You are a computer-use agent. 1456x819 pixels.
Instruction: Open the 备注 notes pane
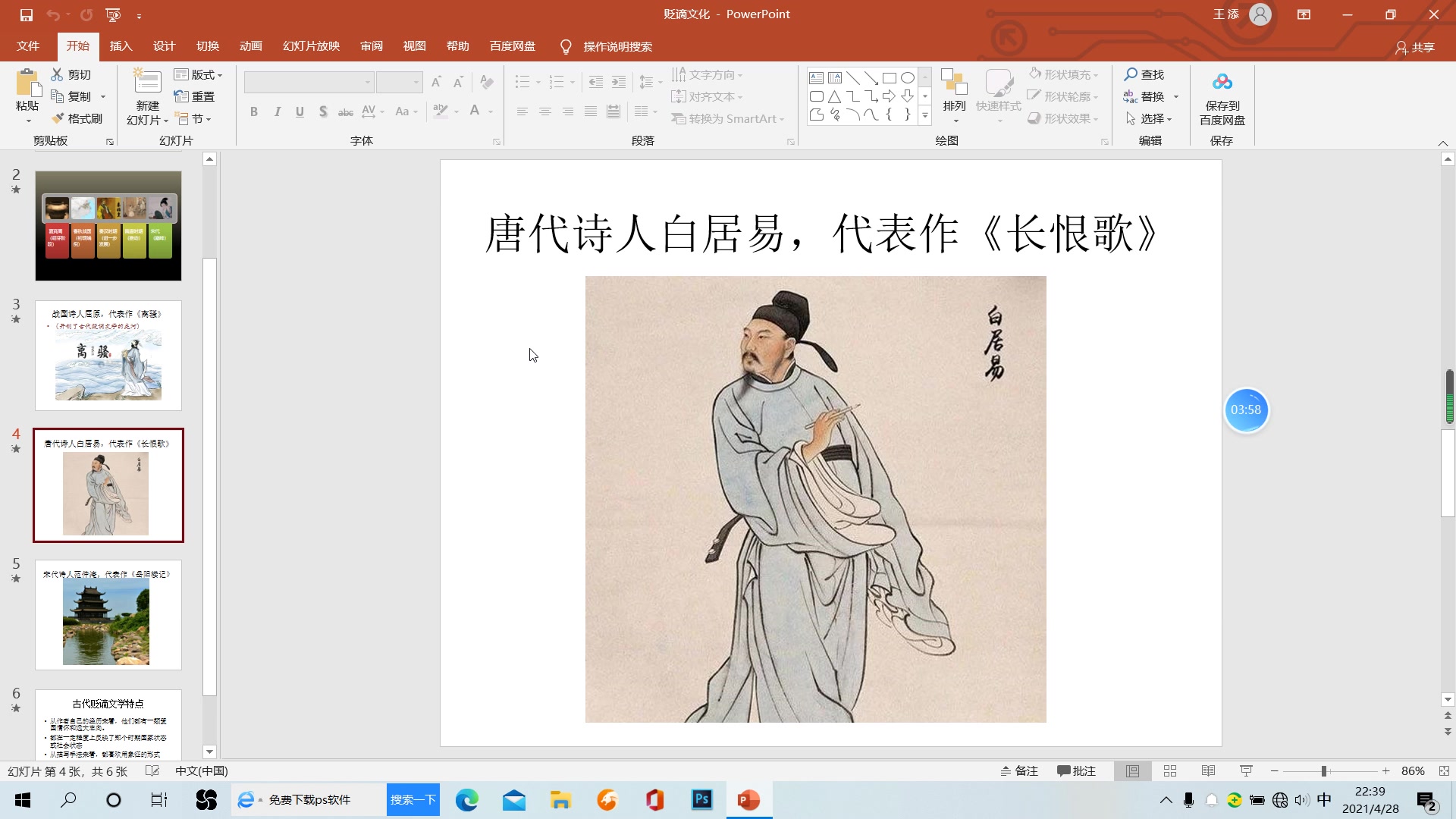pyautogui.click(x=1019, y=770)
